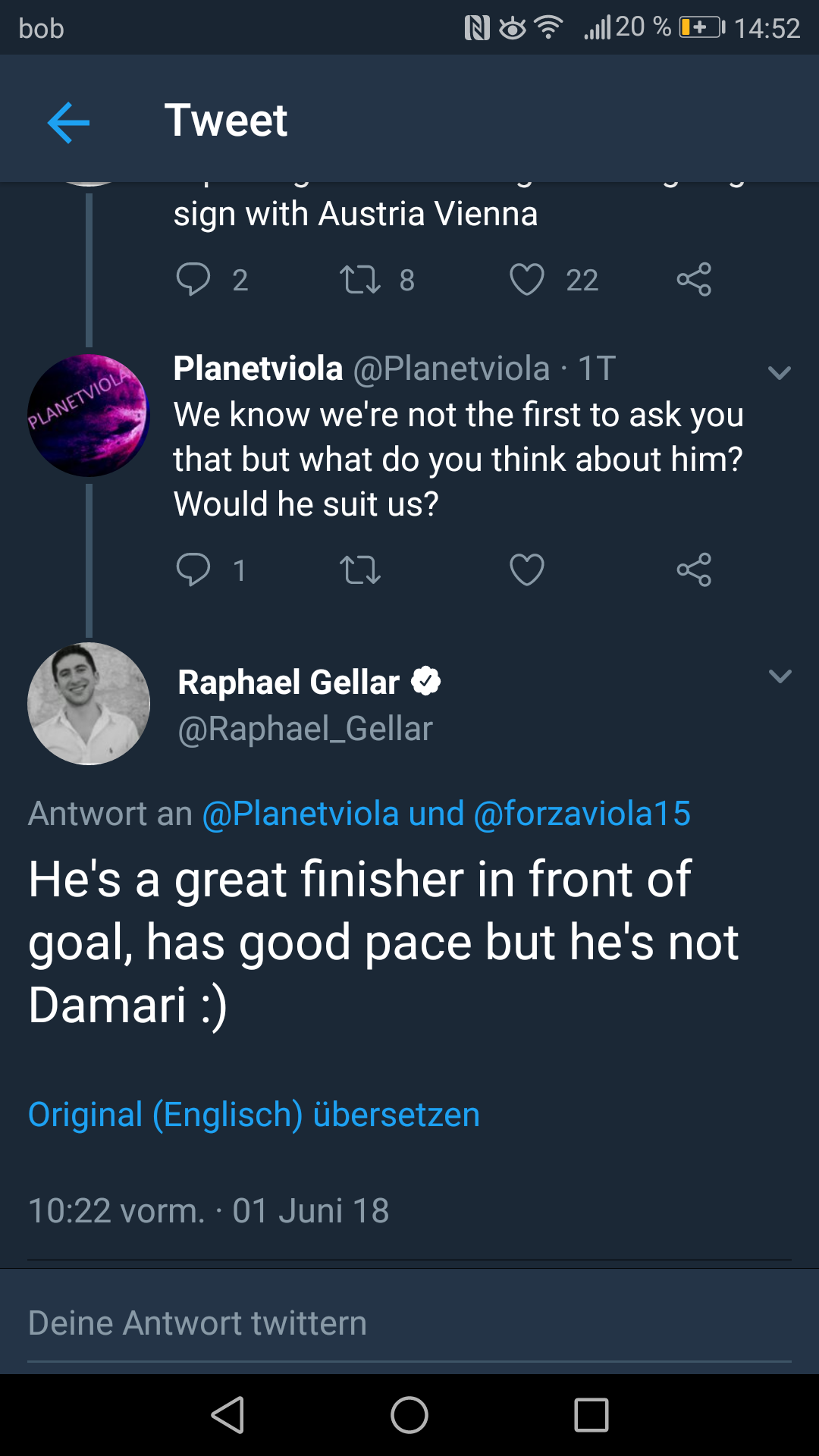Expand options chevron on Raphael Gellar tweet

[780, 676]
